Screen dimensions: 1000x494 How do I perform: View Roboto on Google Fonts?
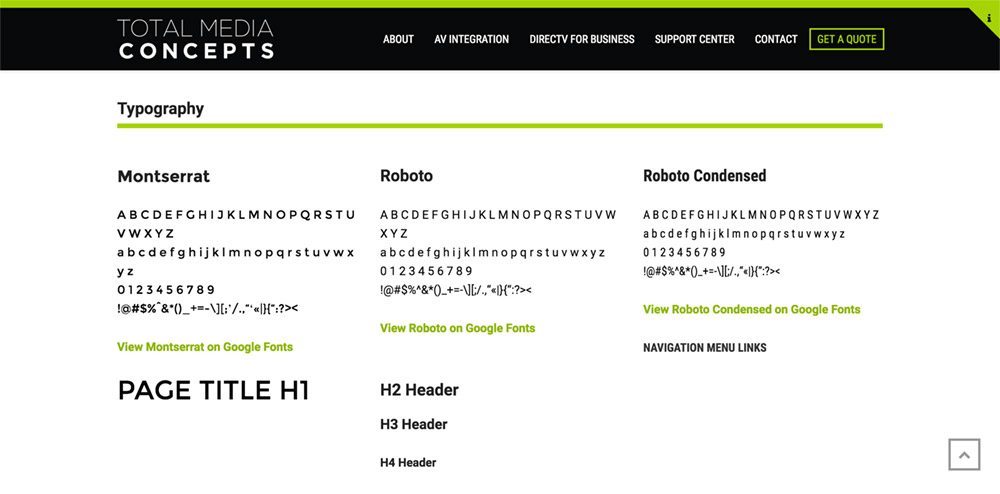[457, 328]
